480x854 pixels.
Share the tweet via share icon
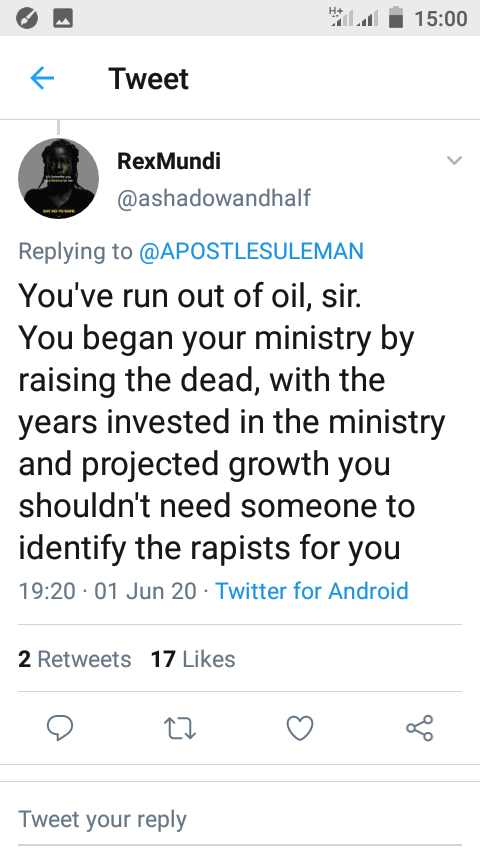(420, 728)
